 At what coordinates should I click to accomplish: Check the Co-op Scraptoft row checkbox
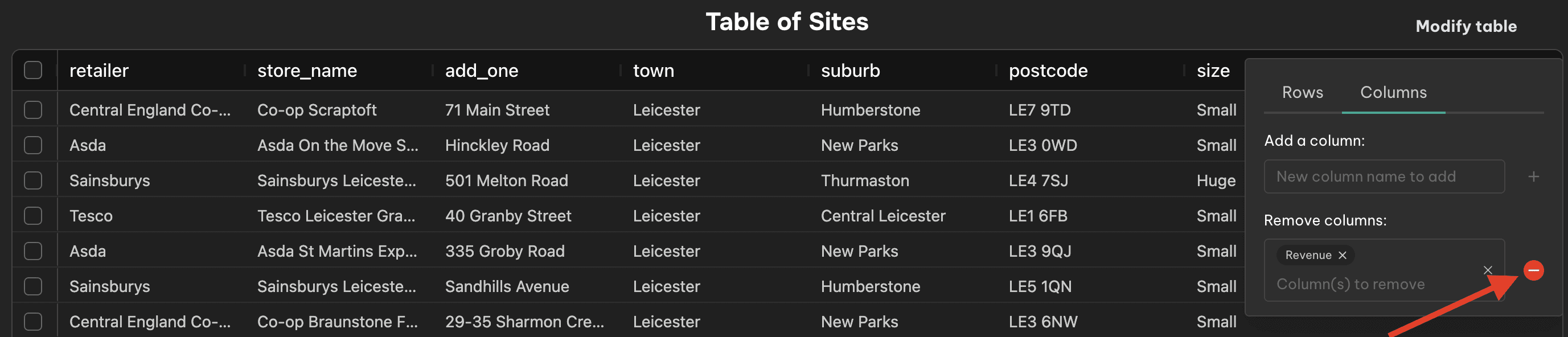[x=33, y=109]
